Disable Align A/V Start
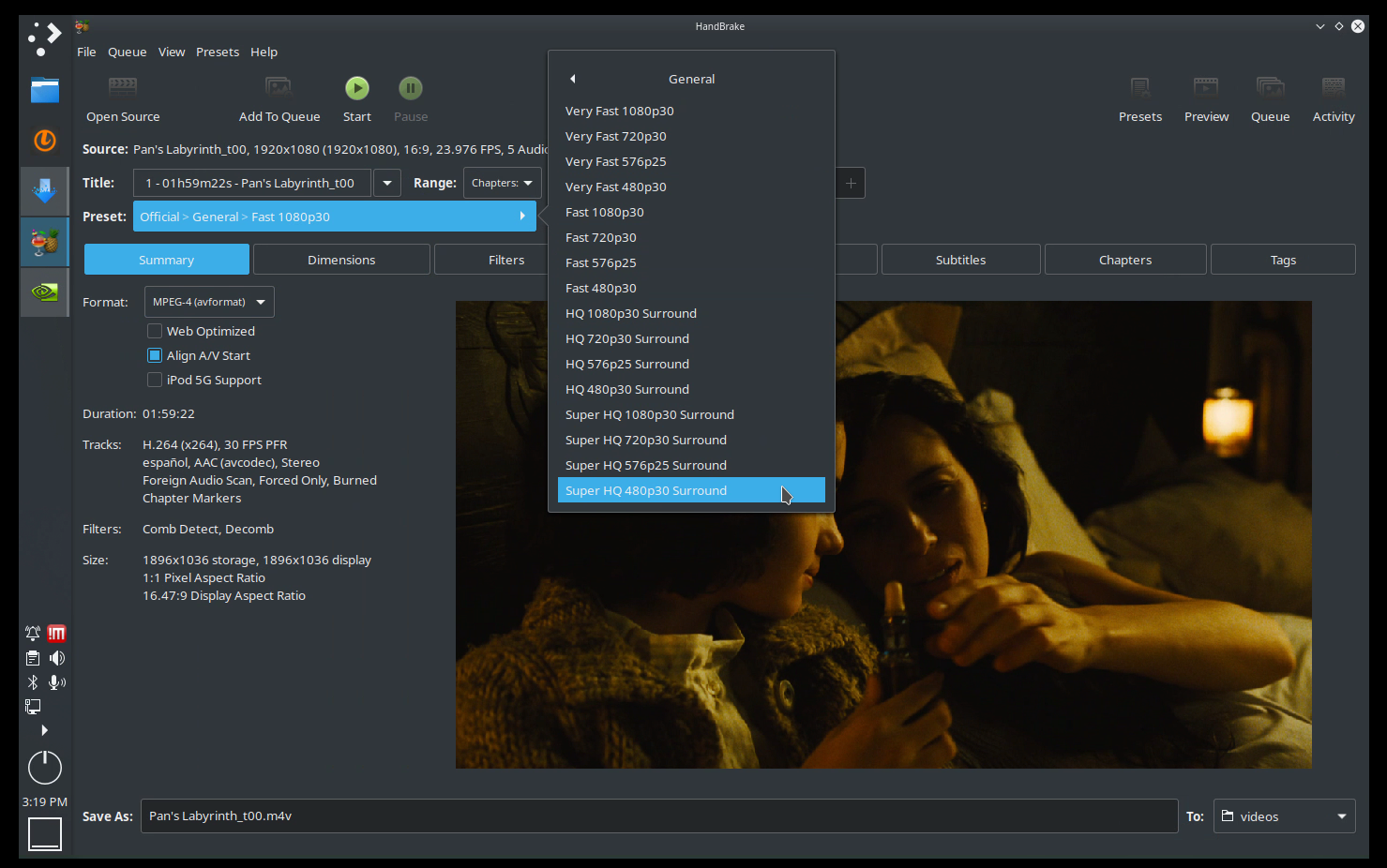 pos(155,355)
